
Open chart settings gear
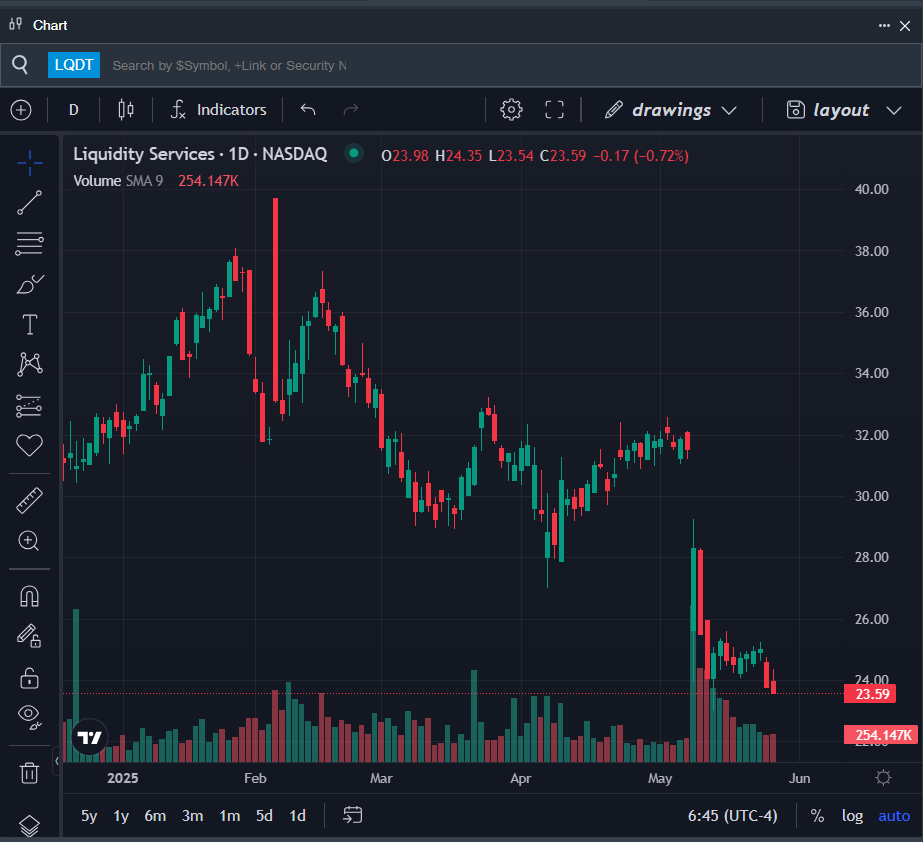click(x=511, y=110)
